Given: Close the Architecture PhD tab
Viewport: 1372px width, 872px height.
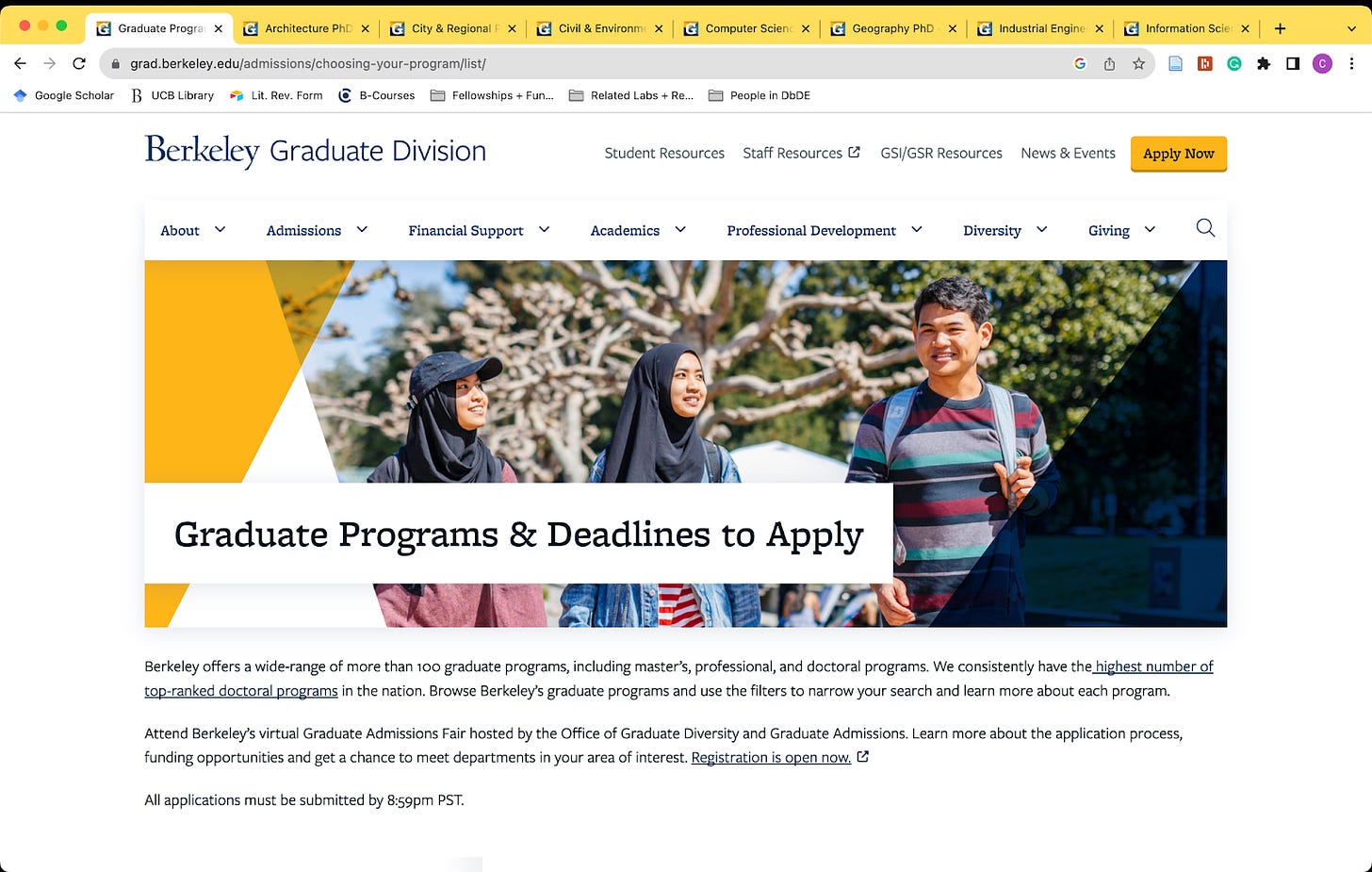Looking at the screenshot, I should click(366, 28).
